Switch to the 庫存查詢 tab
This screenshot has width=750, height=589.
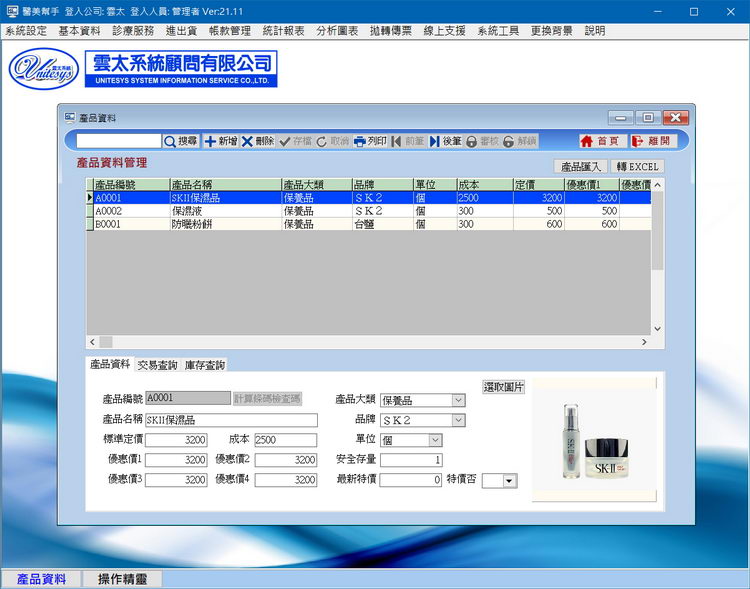click(205, 365)
